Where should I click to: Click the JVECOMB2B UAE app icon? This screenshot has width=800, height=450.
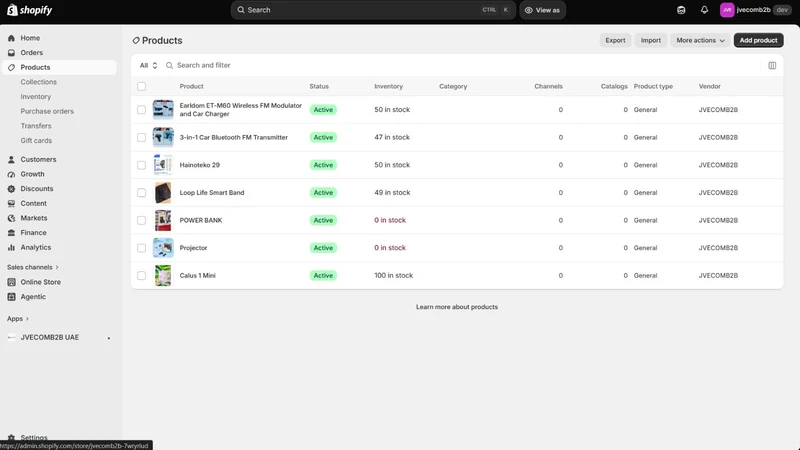click(x=11, y=337)
